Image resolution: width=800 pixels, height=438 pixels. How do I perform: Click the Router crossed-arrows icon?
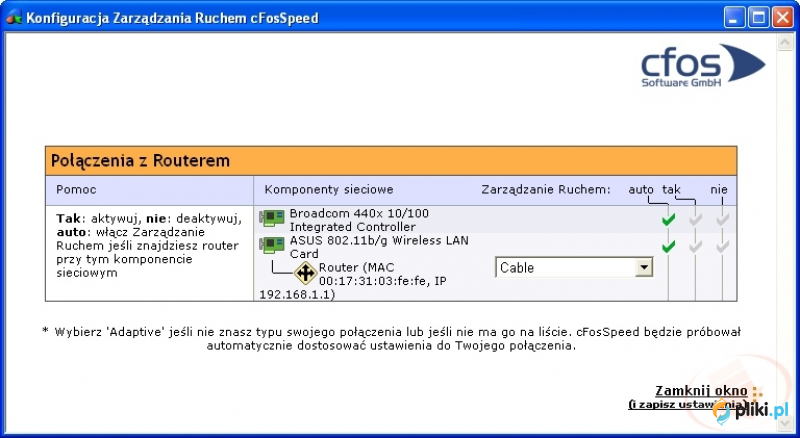[x=305, y=273]
